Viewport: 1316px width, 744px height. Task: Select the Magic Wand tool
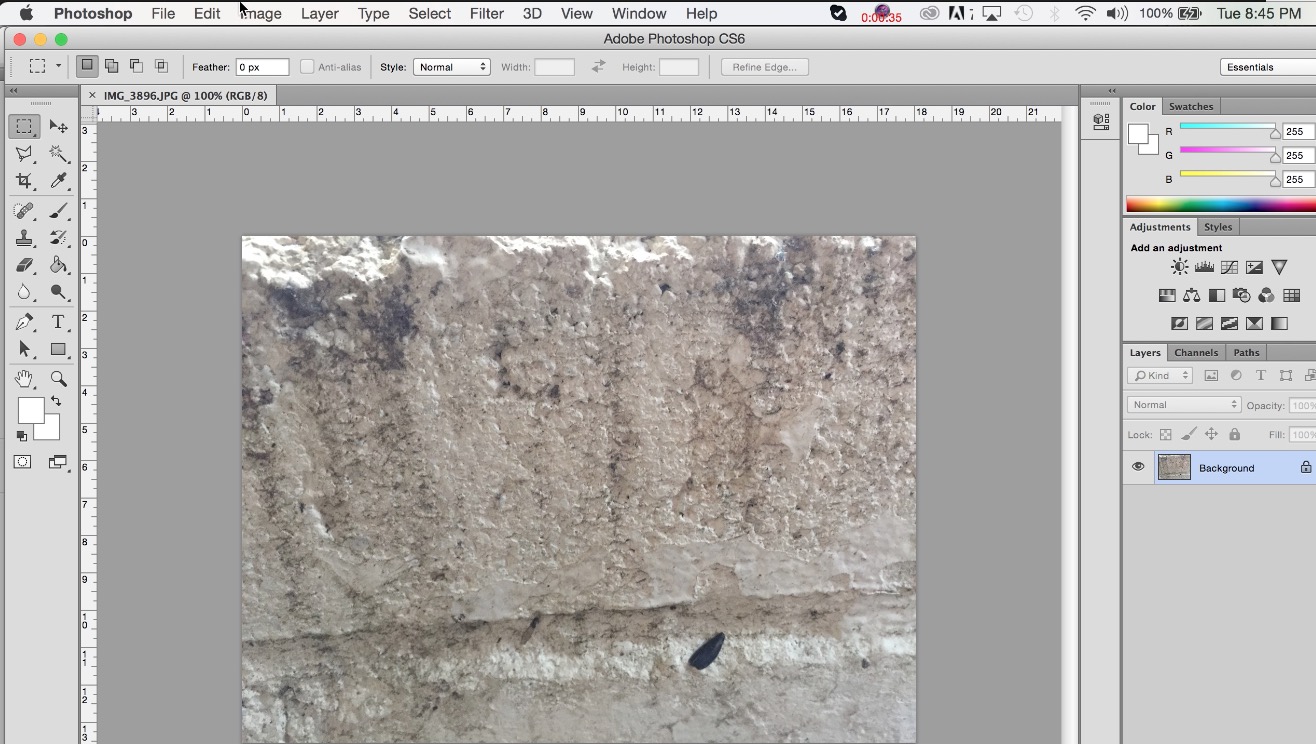click(59, 154)
